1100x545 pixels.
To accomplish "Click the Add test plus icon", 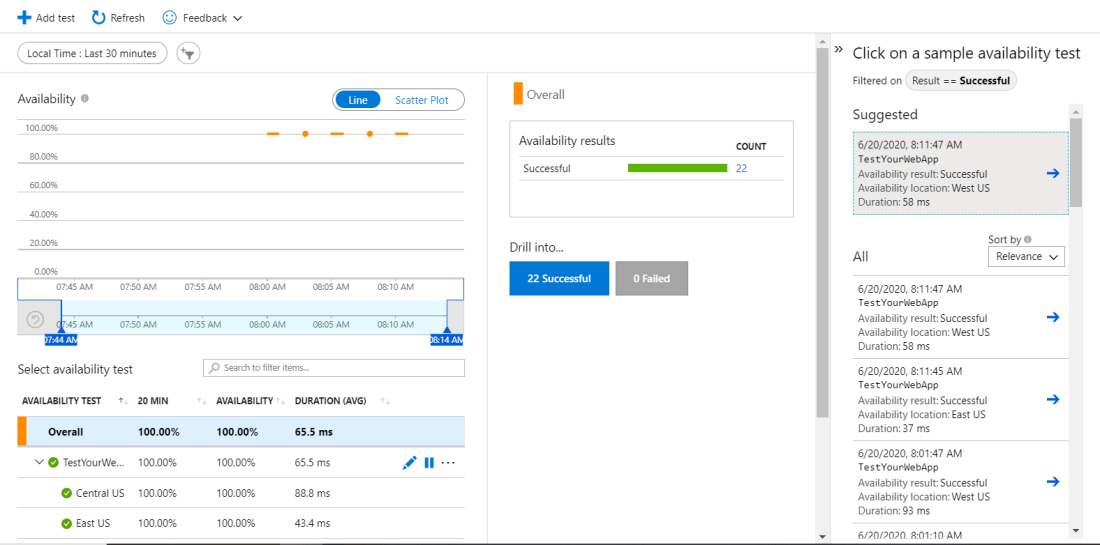I will click(x=25, y=18).
